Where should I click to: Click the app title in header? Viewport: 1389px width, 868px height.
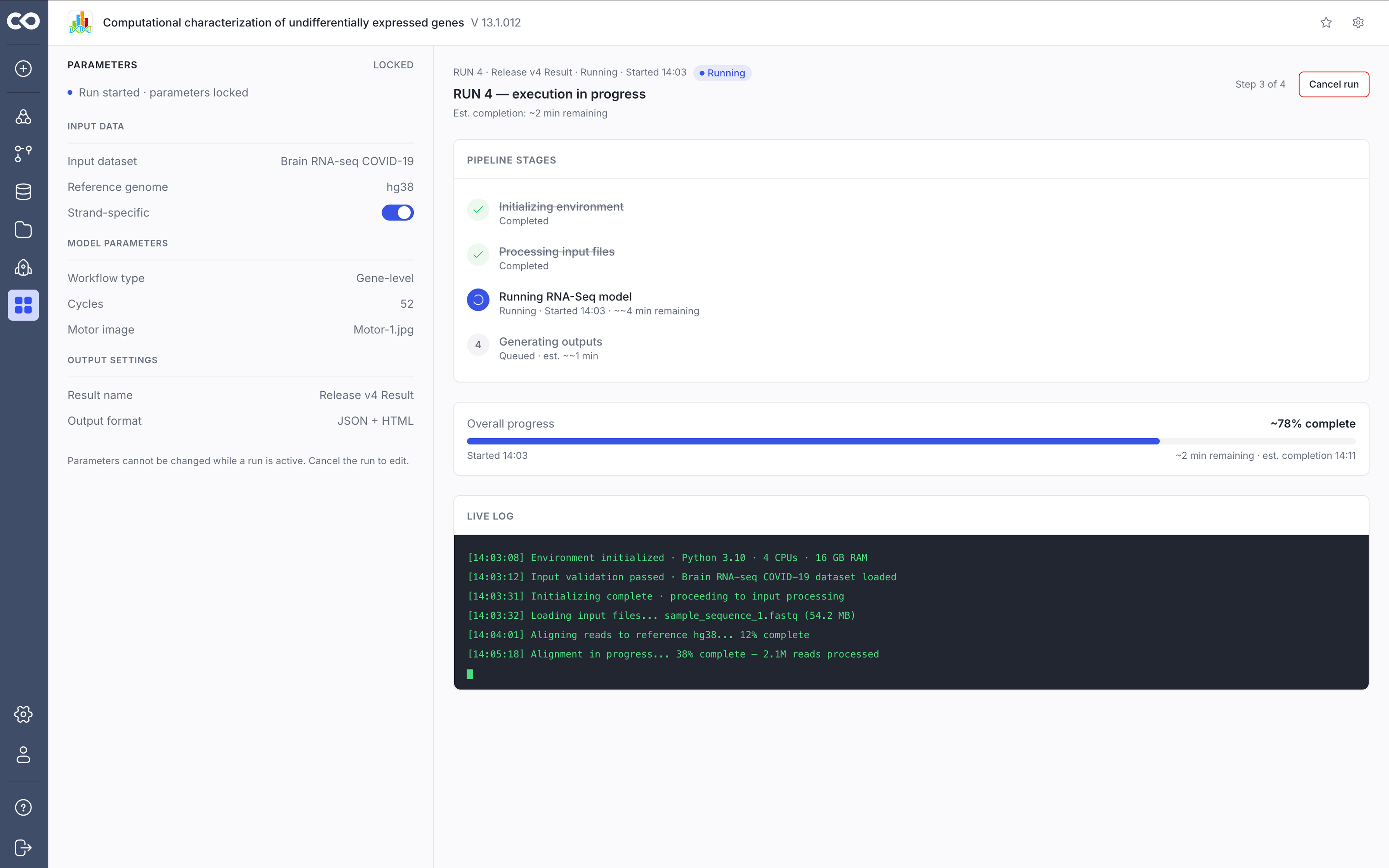click(283, 23)
